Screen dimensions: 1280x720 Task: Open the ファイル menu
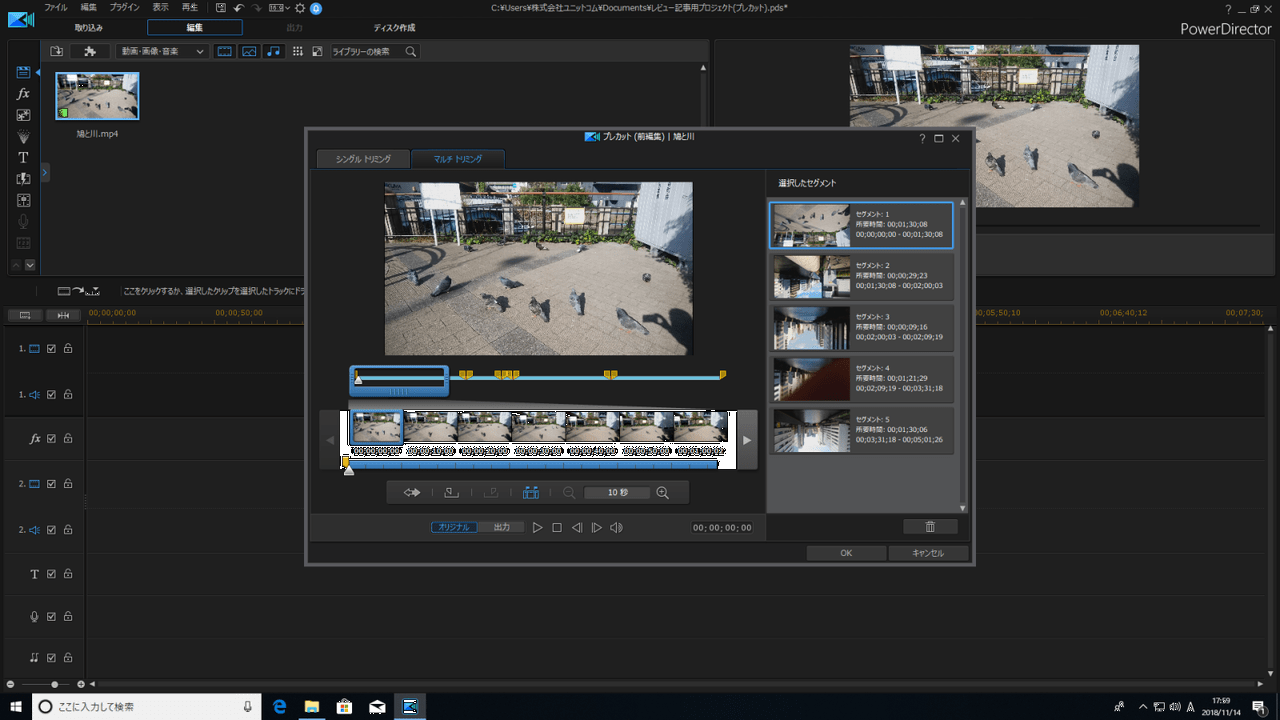click(56, 7)
